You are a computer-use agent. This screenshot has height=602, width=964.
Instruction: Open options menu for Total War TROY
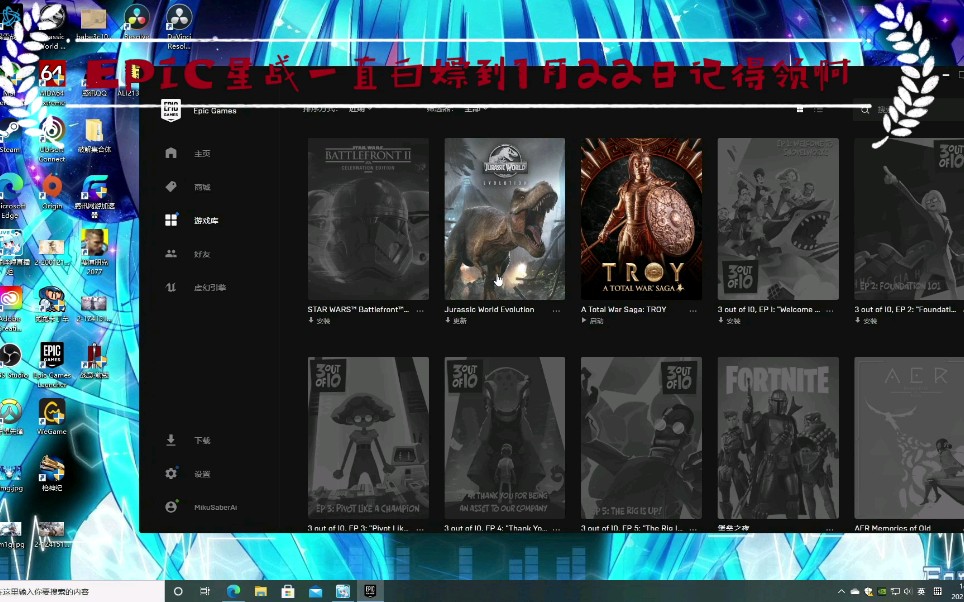pyautogui.click(x=693, y=311)
